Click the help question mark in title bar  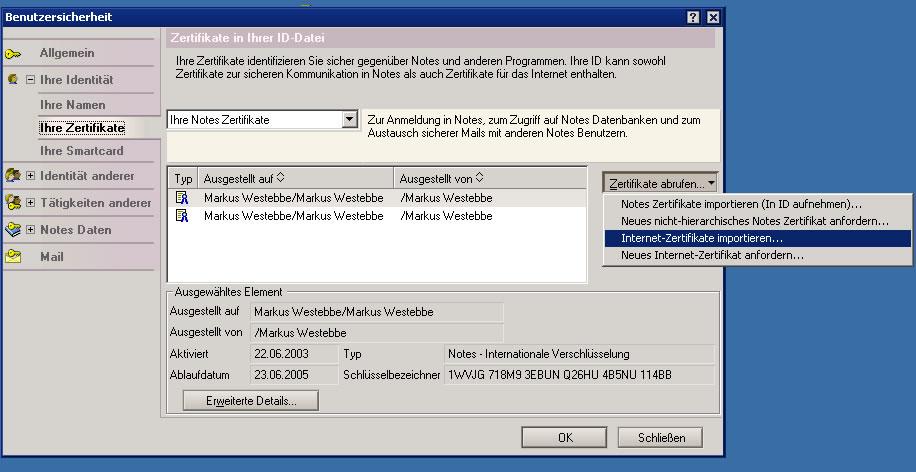[x=693, y=18]
